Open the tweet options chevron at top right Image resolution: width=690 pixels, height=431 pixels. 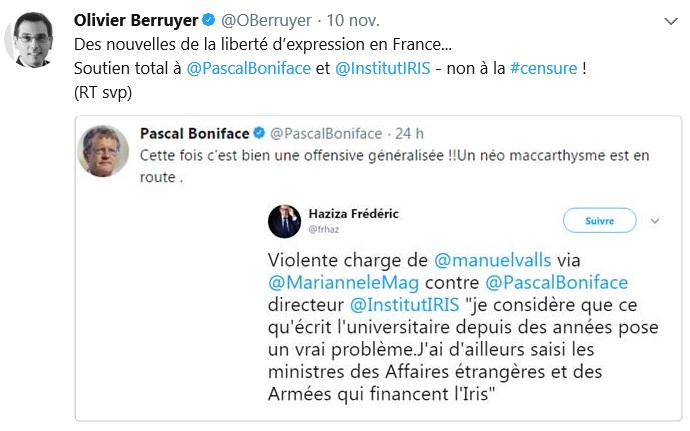671,21
